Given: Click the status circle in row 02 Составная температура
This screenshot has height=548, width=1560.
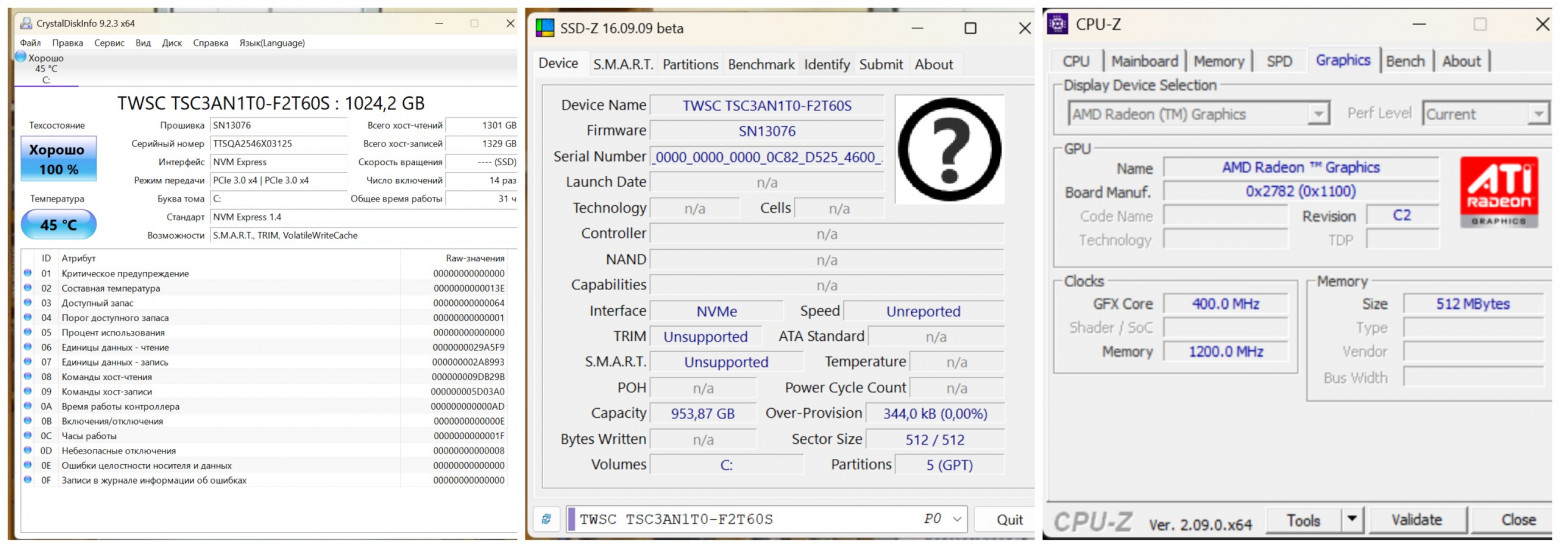Looking at the screenshot, I should click(28, 288).
